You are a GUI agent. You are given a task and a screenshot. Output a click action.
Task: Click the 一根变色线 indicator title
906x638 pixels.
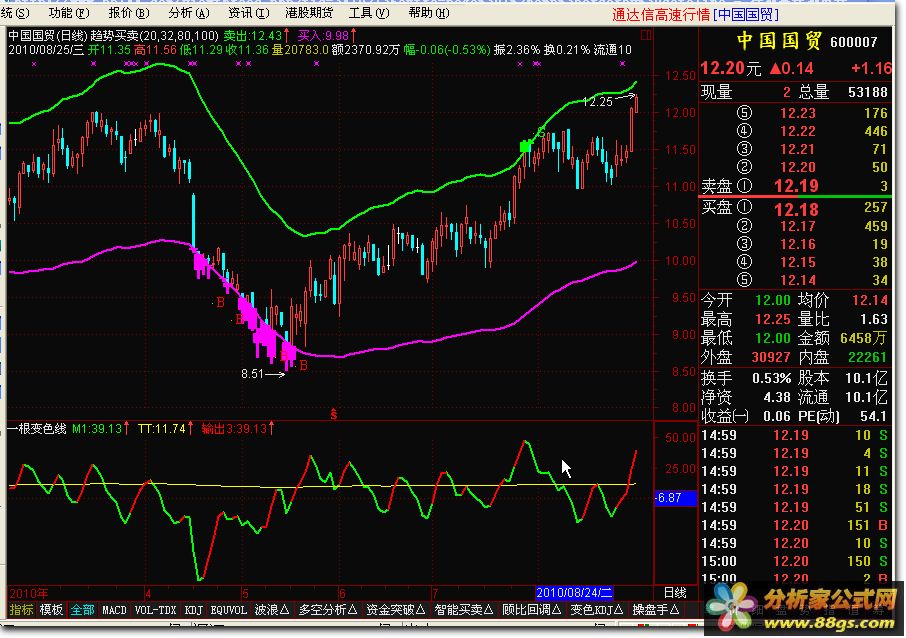coord(37,429)
